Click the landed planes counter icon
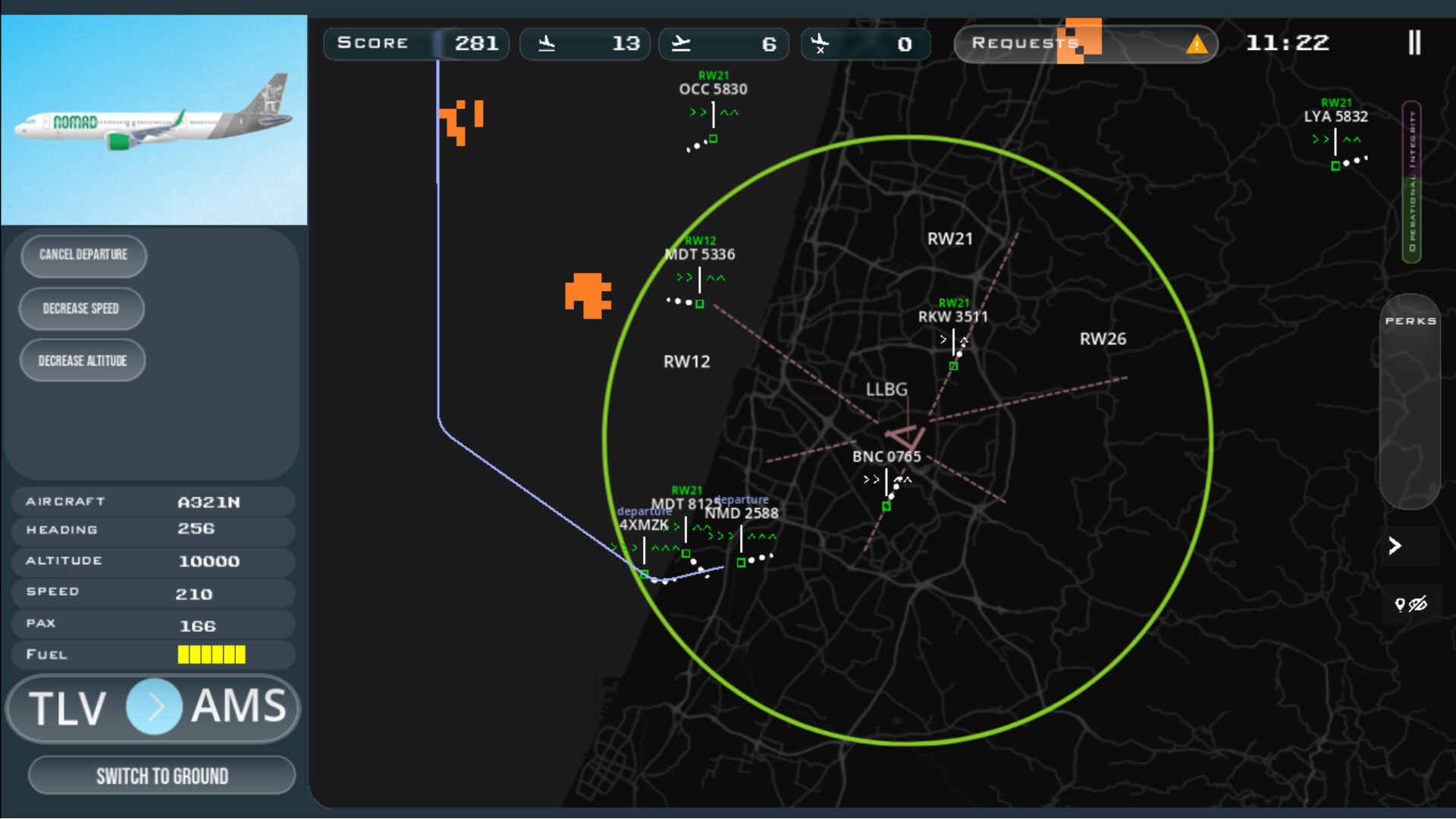Image resolution: width=1456 pixels, height=819 pixels. coord(547,43)
